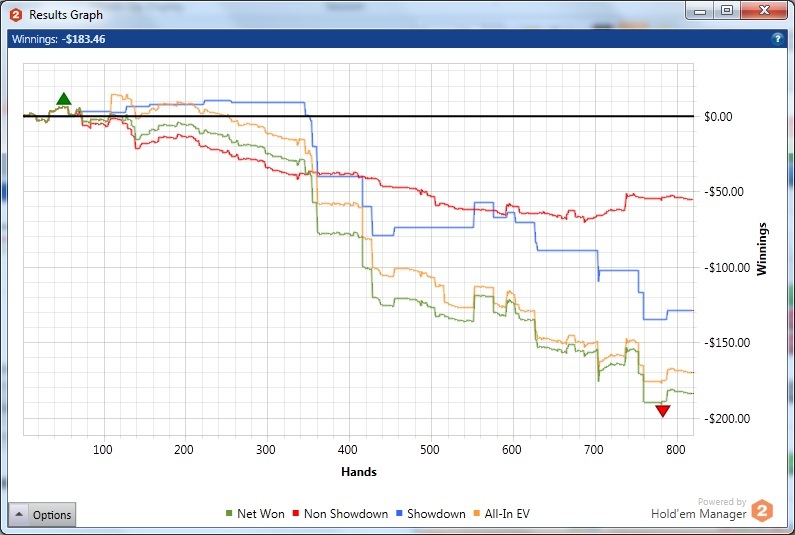
Task: Click the Hold'em Manager 2 logo icon
Action: pos(762,510)
